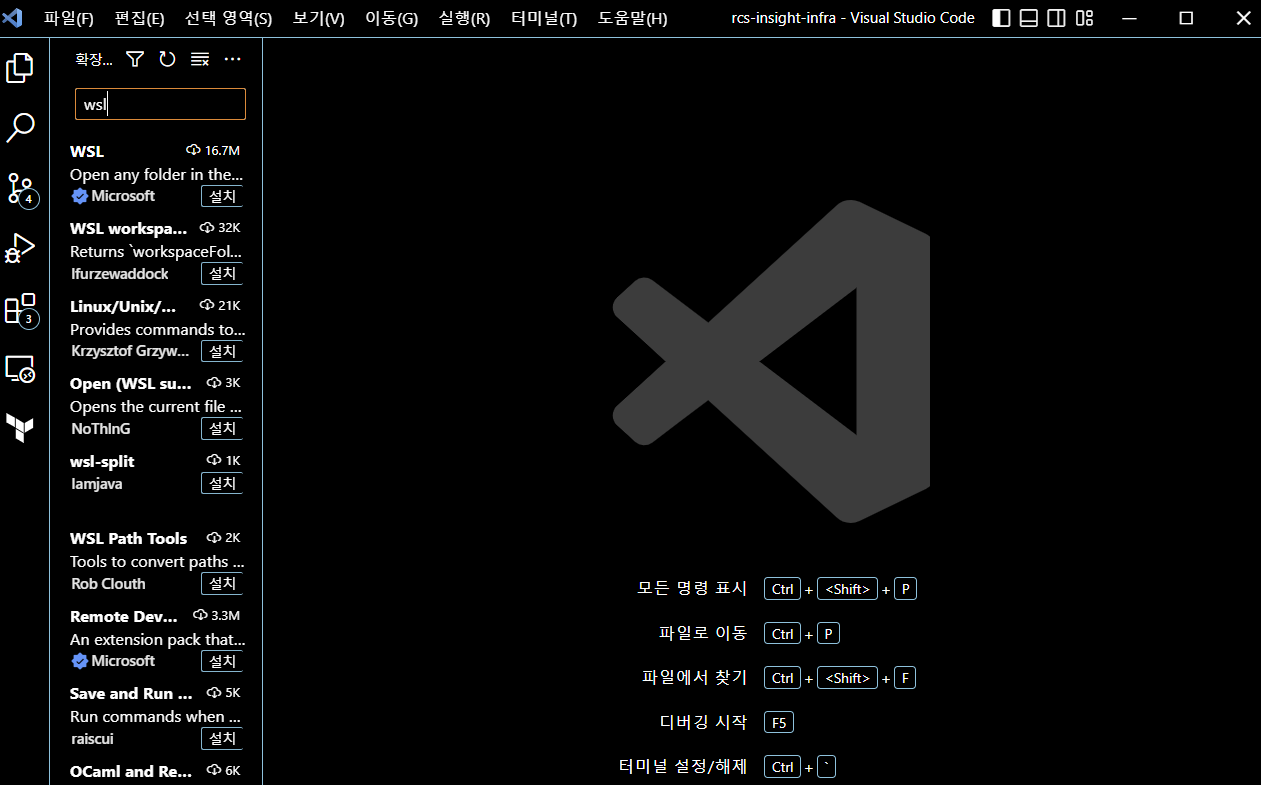1261x785 pixels.
Task: Select the Save and Run extension title
Action: pos(132,693)
